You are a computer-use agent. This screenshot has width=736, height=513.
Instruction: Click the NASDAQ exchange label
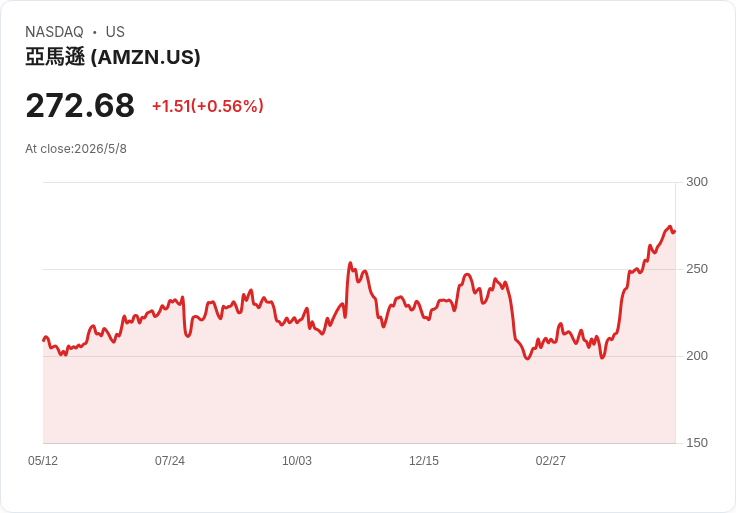pyautogui.click(x=54, y=32)
